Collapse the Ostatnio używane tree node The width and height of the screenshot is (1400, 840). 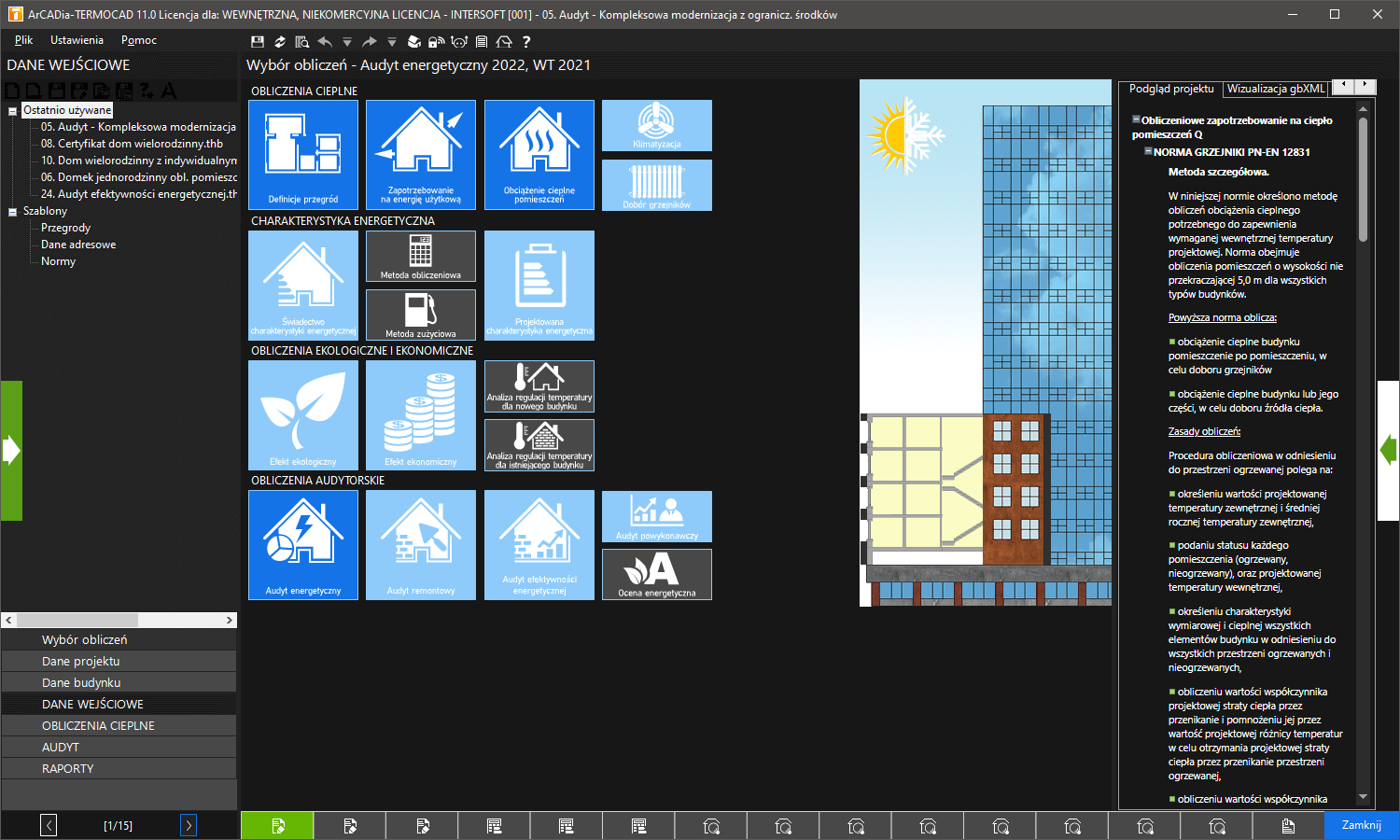click(13, 110)
